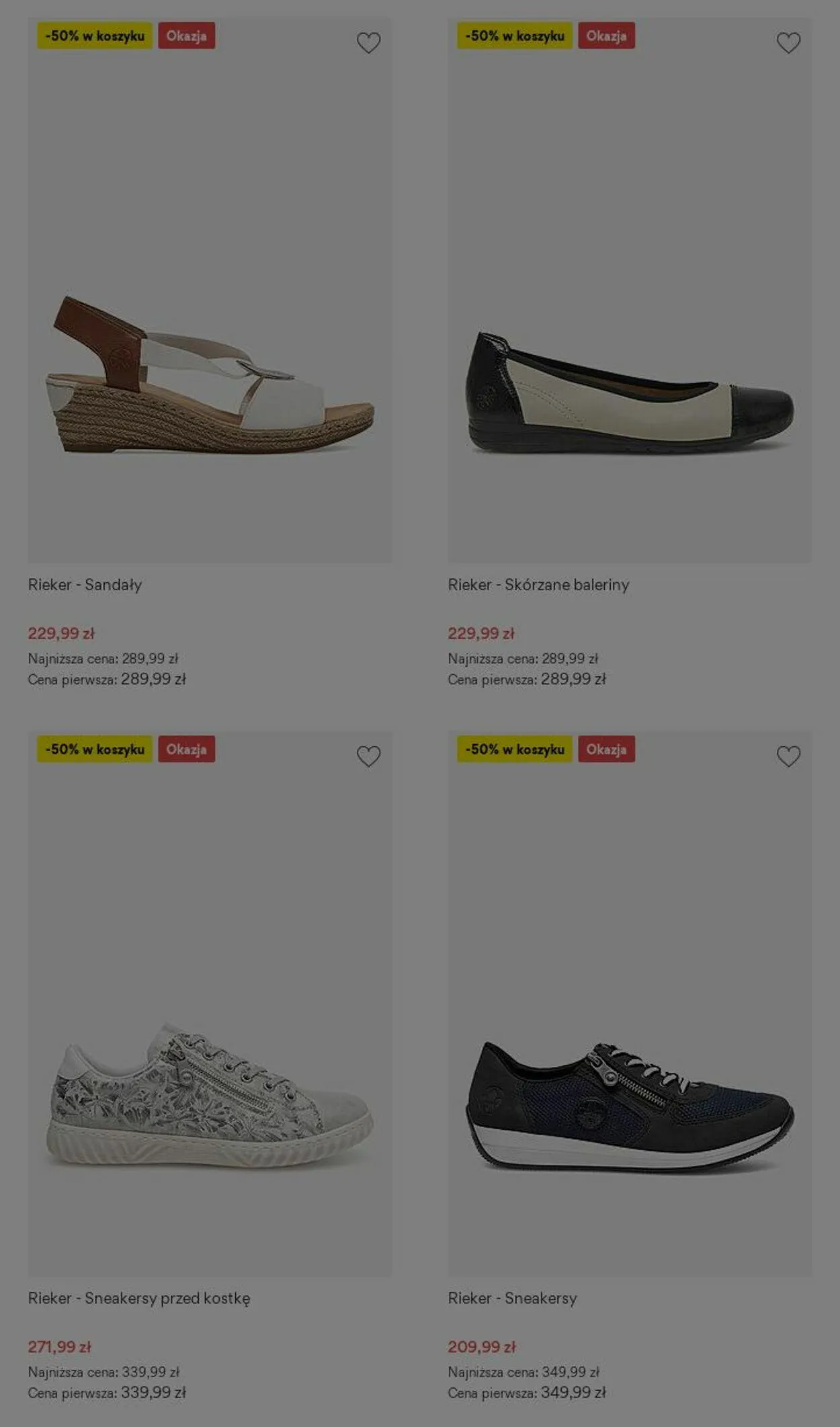Add Skórzane baleriny to wishlist heart
This screenshot has width=840, height=1427.
tap(788, 43)
